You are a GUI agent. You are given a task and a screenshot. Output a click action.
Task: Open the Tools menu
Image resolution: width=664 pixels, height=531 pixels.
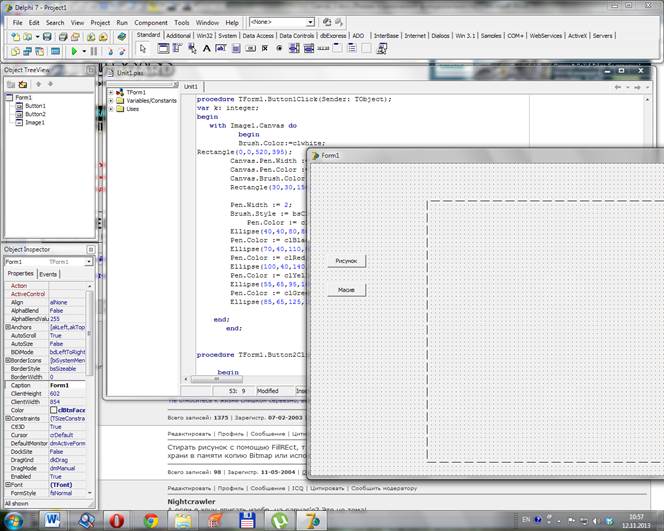(182, 23)
